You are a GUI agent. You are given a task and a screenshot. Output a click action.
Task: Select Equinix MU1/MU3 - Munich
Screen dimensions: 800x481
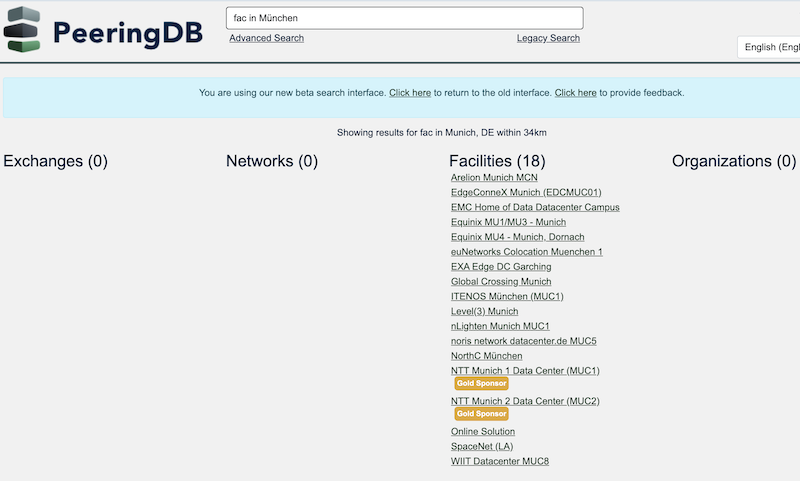coord(508,222)
